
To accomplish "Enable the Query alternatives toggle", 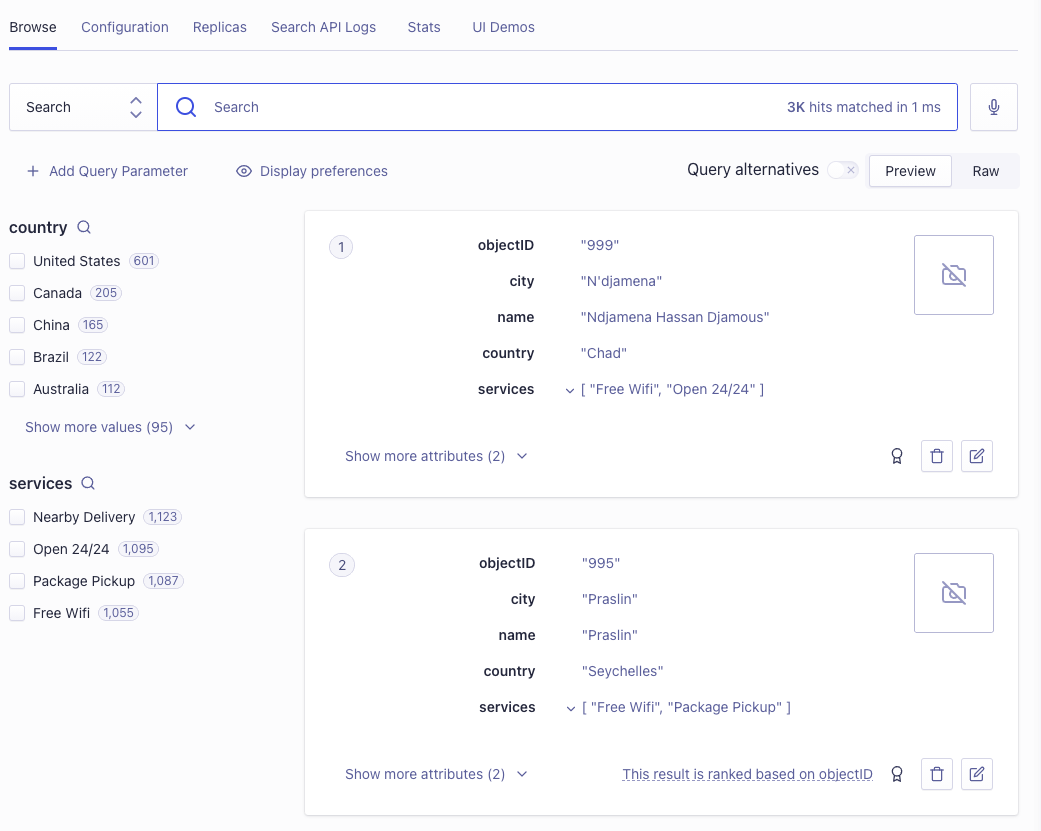I will click(843, 170).
